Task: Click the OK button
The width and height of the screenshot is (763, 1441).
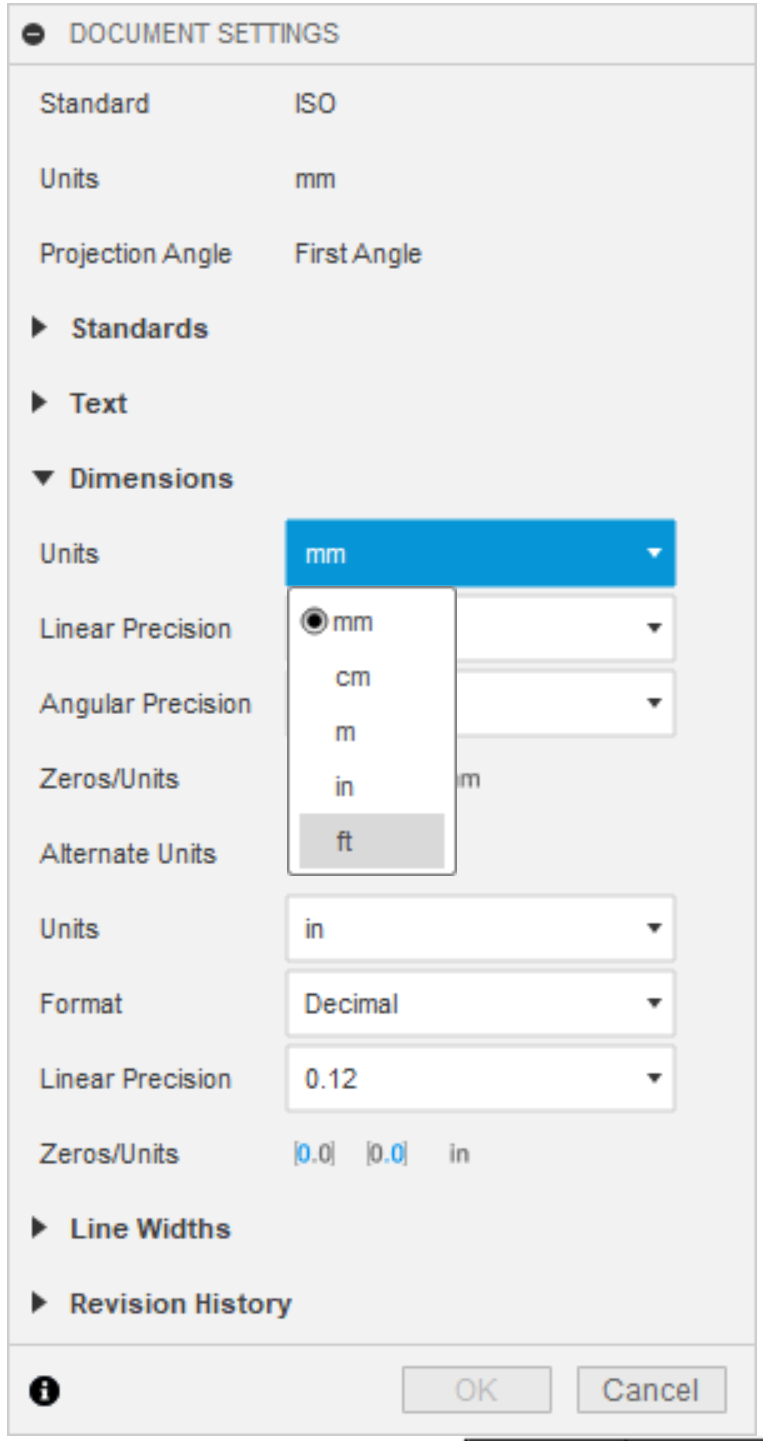Action: pos(477,1390)
